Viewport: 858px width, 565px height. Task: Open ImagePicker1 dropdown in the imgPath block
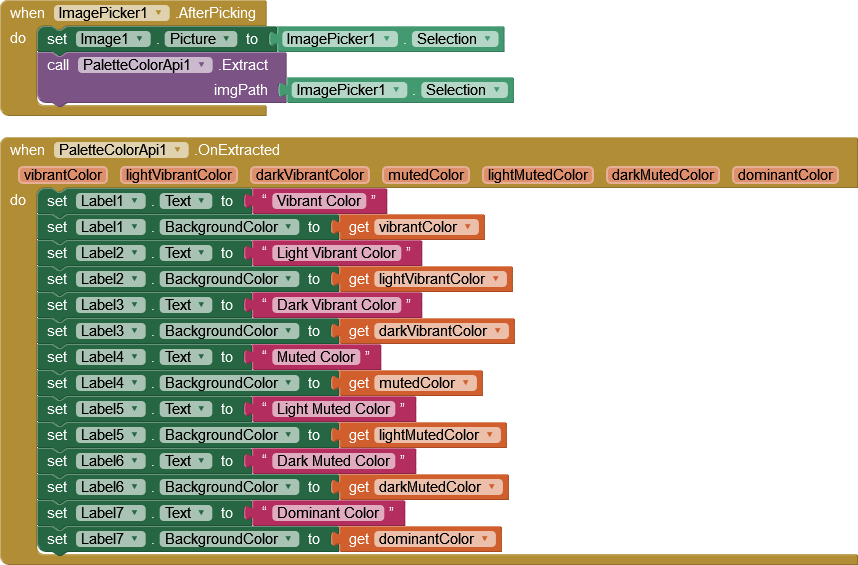tap(349, 90)
